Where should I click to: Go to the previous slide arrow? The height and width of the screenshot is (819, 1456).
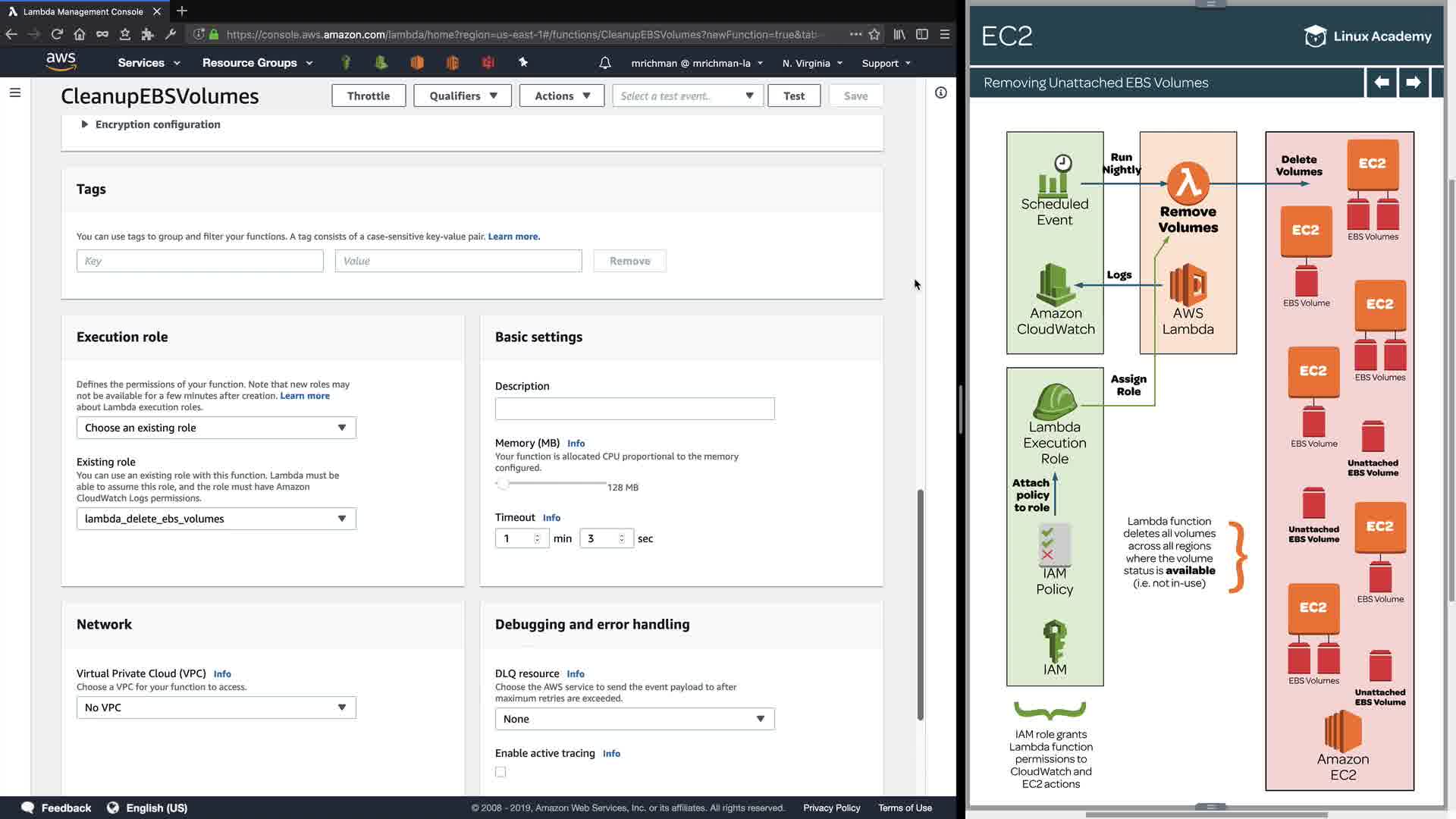[1382, 82]
